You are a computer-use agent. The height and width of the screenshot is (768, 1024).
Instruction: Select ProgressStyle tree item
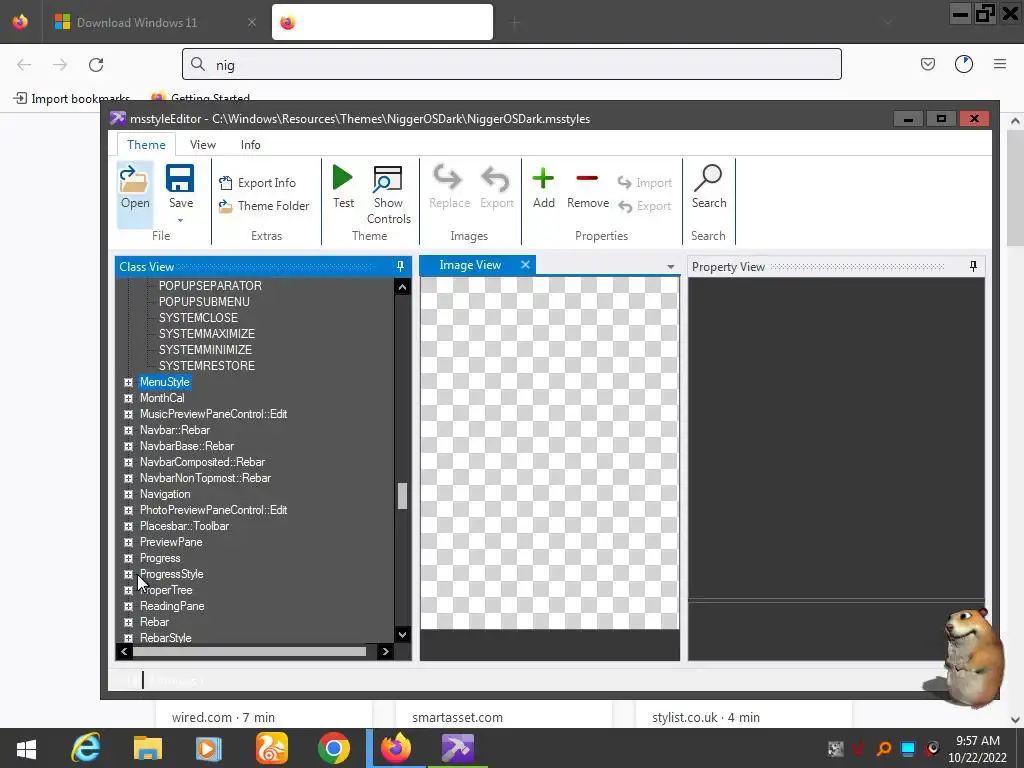[x=172, y=574]
